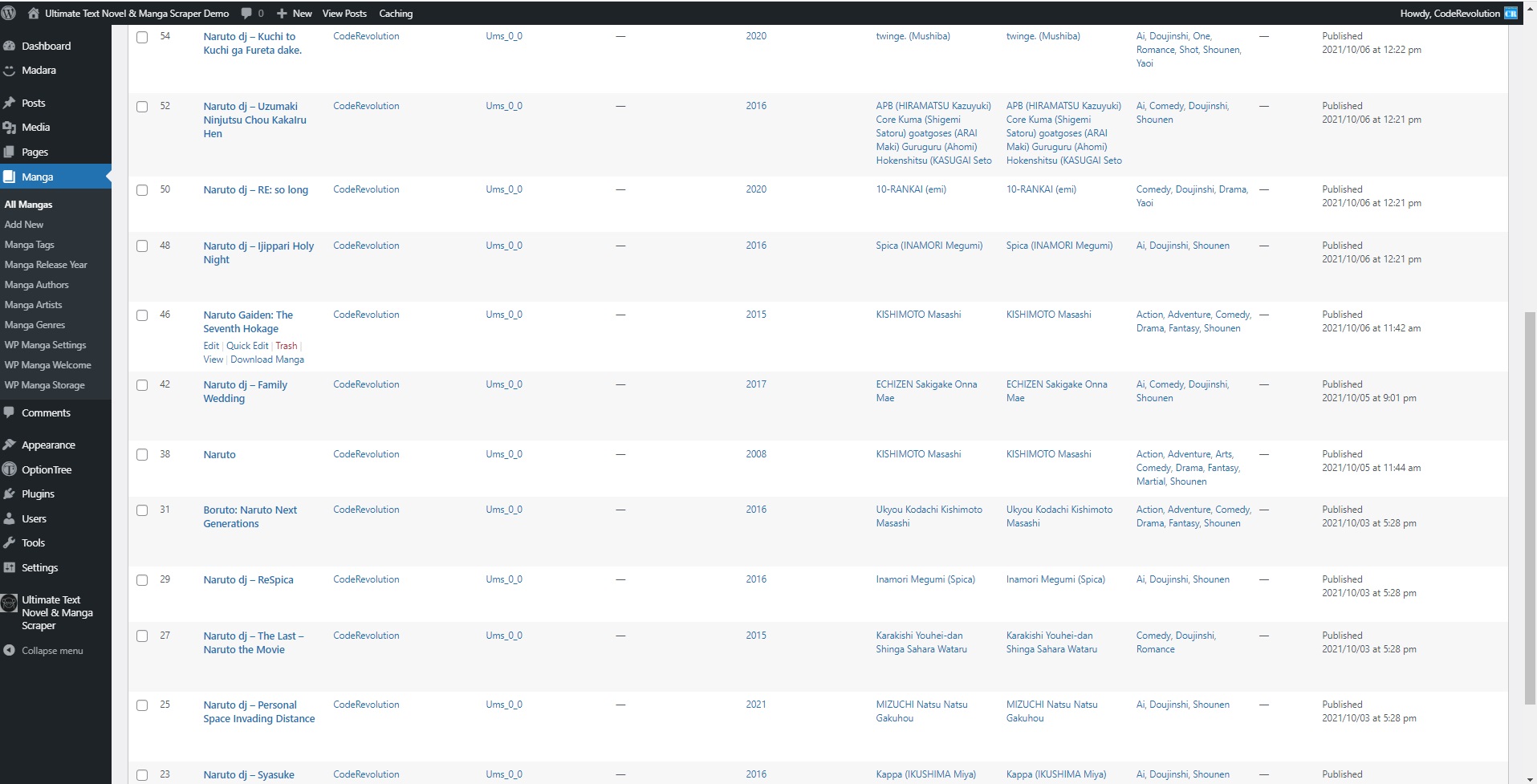1537x784 pixels.
Task: Click Download Manga link for Naruto Gaiden
Action: click(x=267, y=360)
